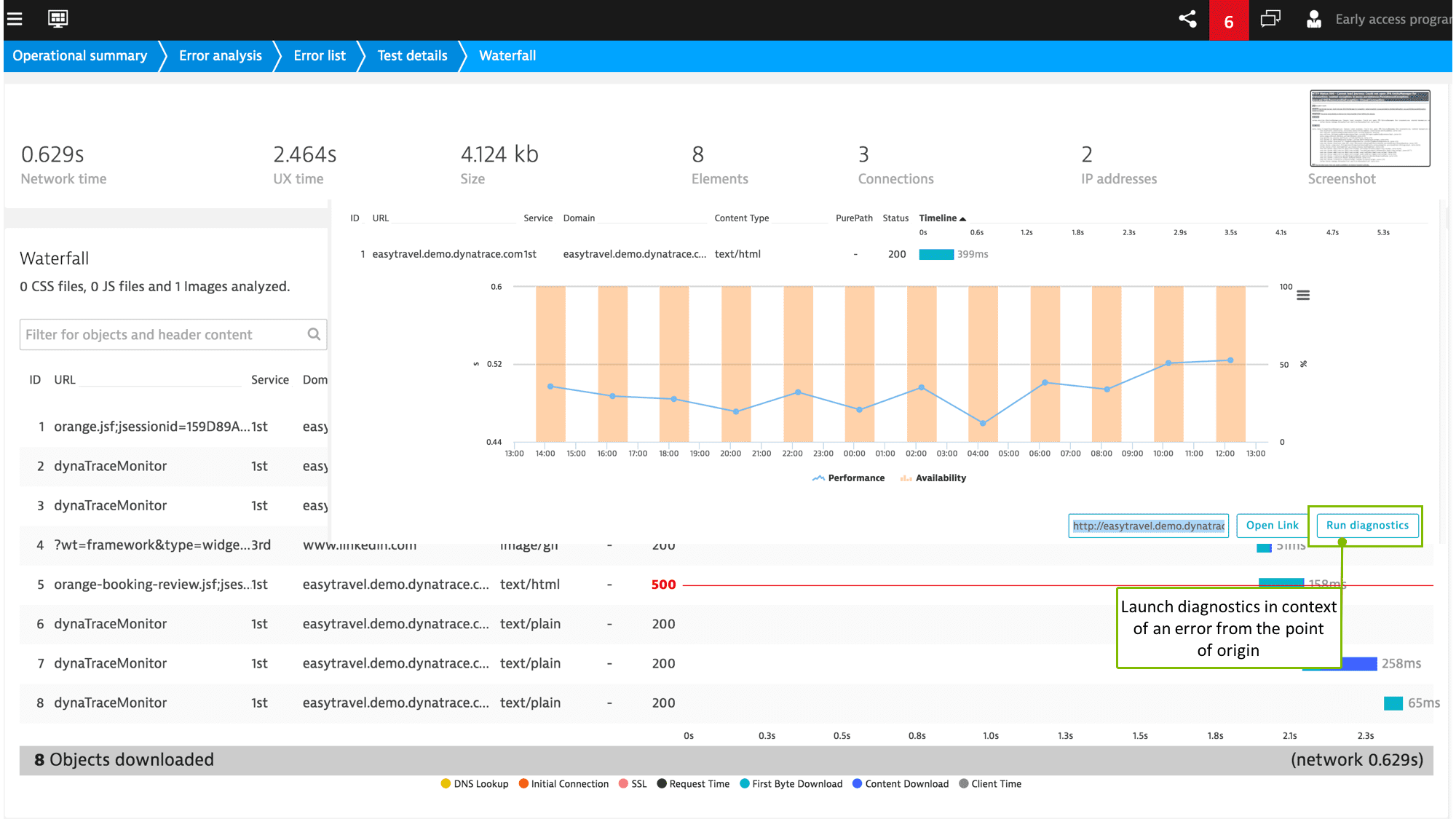Click SSL legend entry

pyautogui.click(x=633, y=784)
